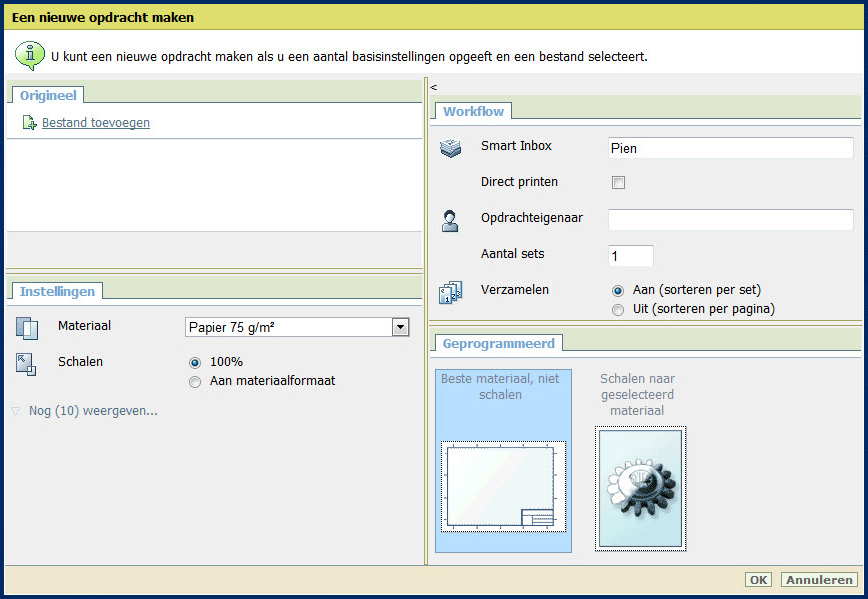868x599 pixels.
Task: Click the job owner person icon
Action: [x=451, y=222]
